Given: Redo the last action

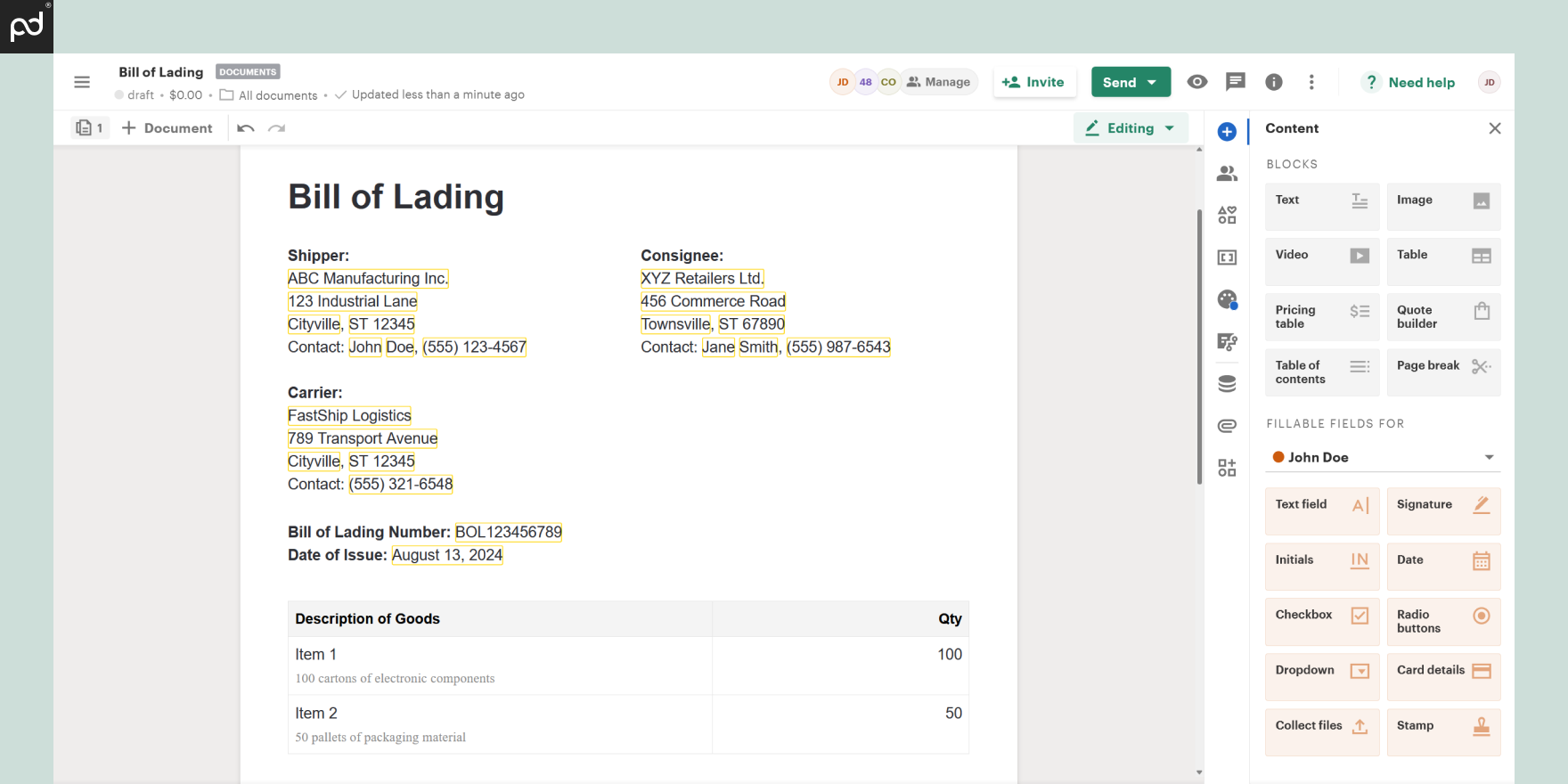Looking at the screenshot, I should (277, 128).
